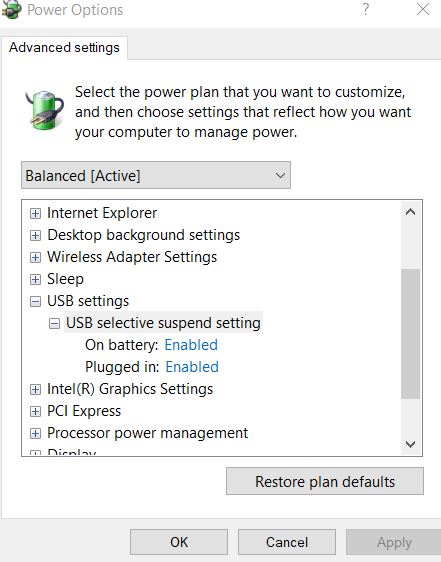Click the help question mark icon
The height and width of the screenshot is (562, 441).
[x=365, y=9]
